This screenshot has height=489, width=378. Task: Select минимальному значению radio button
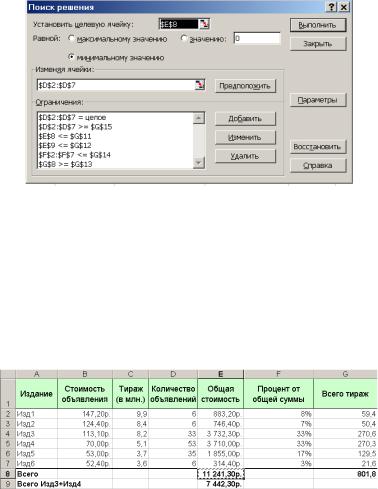tap(71, 57)
